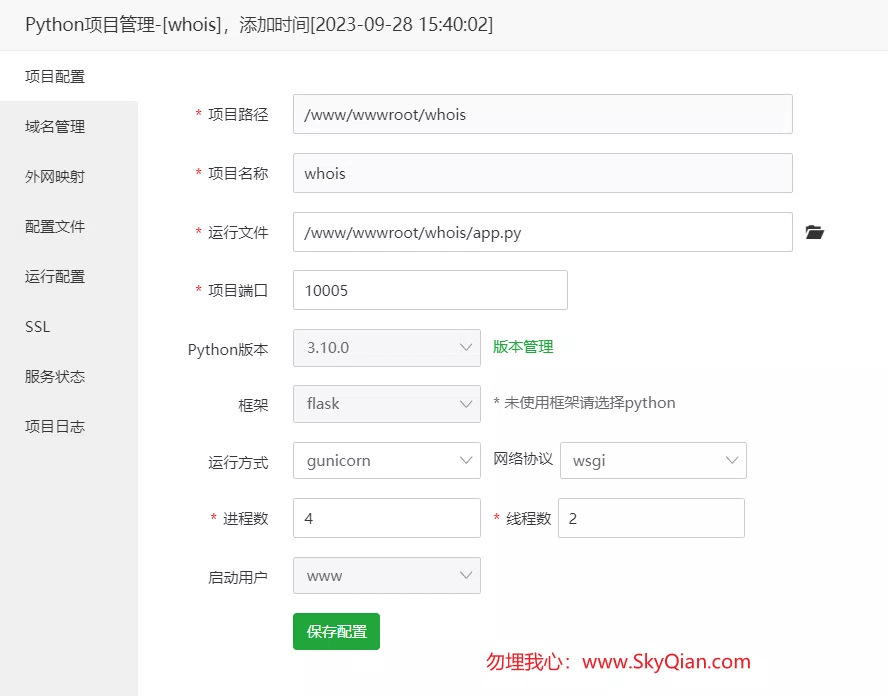The height and width of the screenshot is (696, 888).
Task: Switch to the SSL tab
Action: [x=36, y=326]
